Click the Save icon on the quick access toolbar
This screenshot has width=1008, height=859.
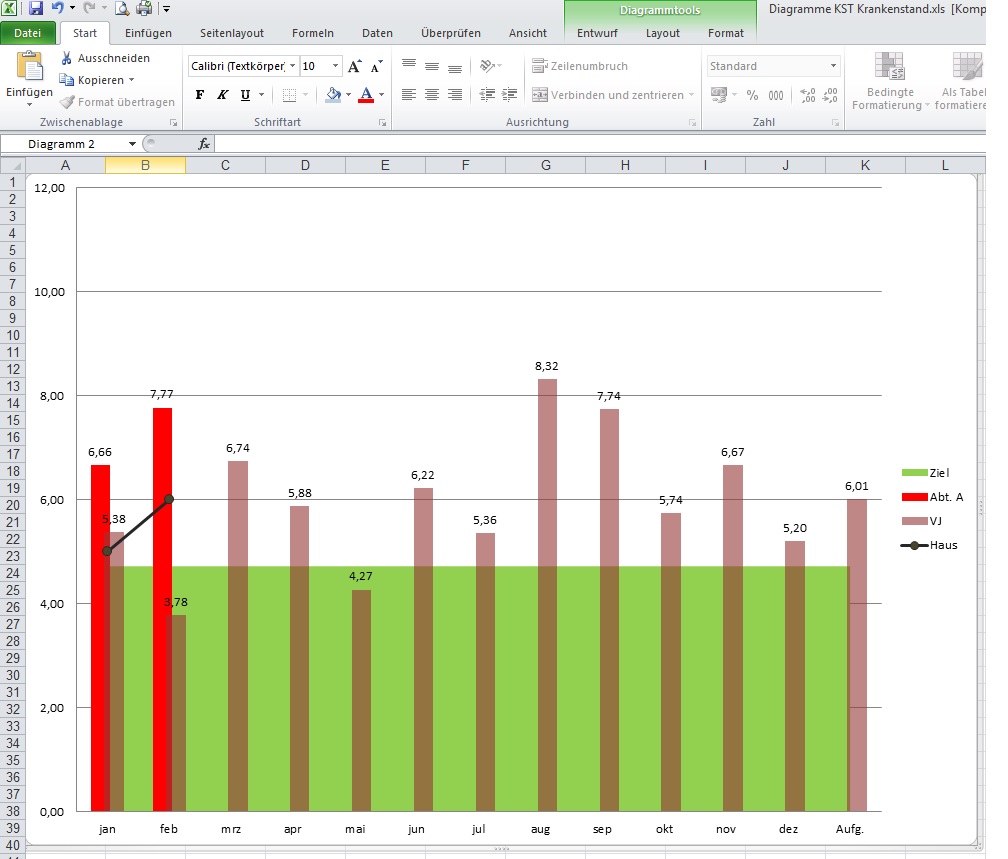(36, 8)
